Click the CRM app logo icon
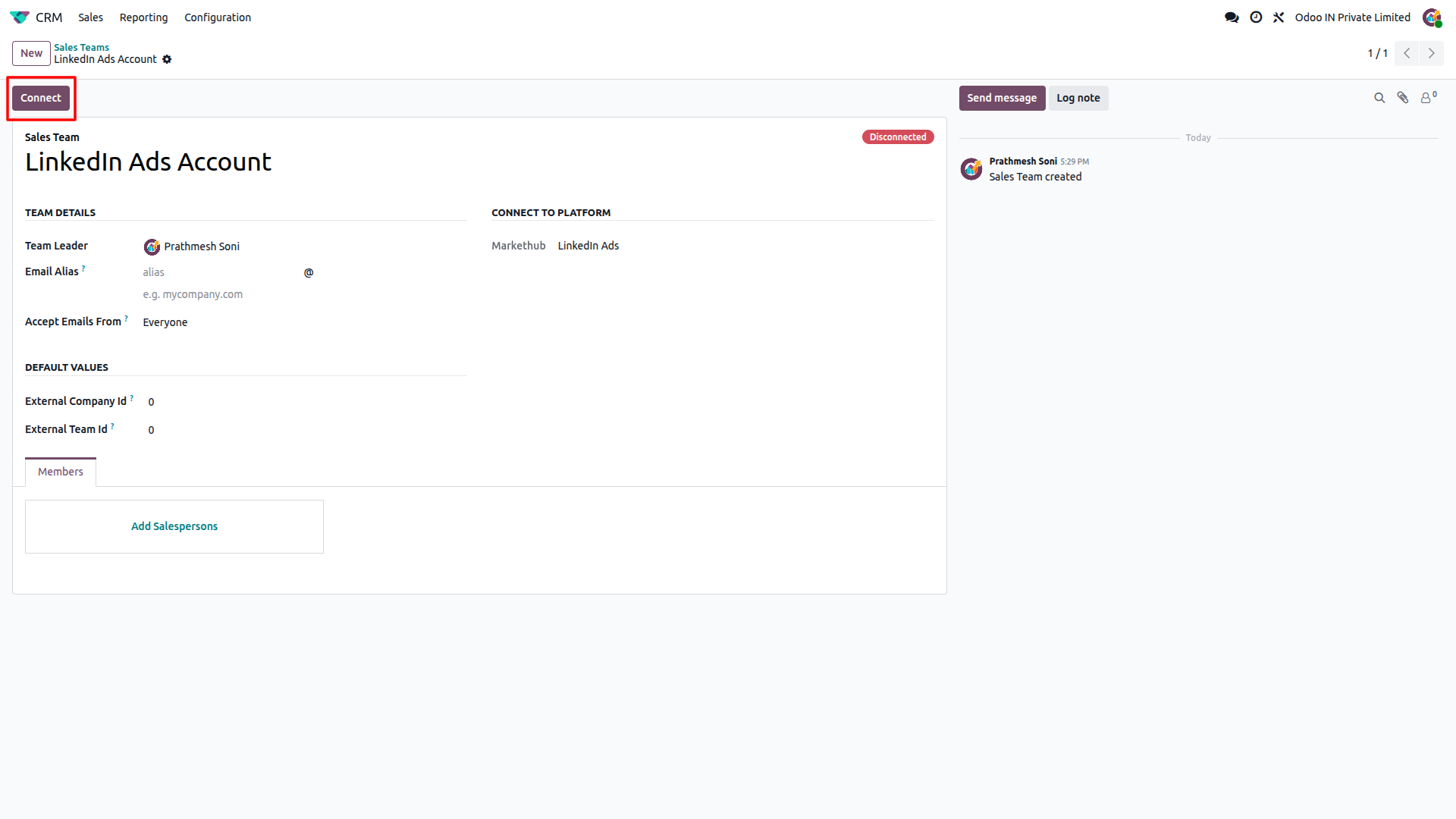Viewport: 1456px width, 819px height. 20,17
